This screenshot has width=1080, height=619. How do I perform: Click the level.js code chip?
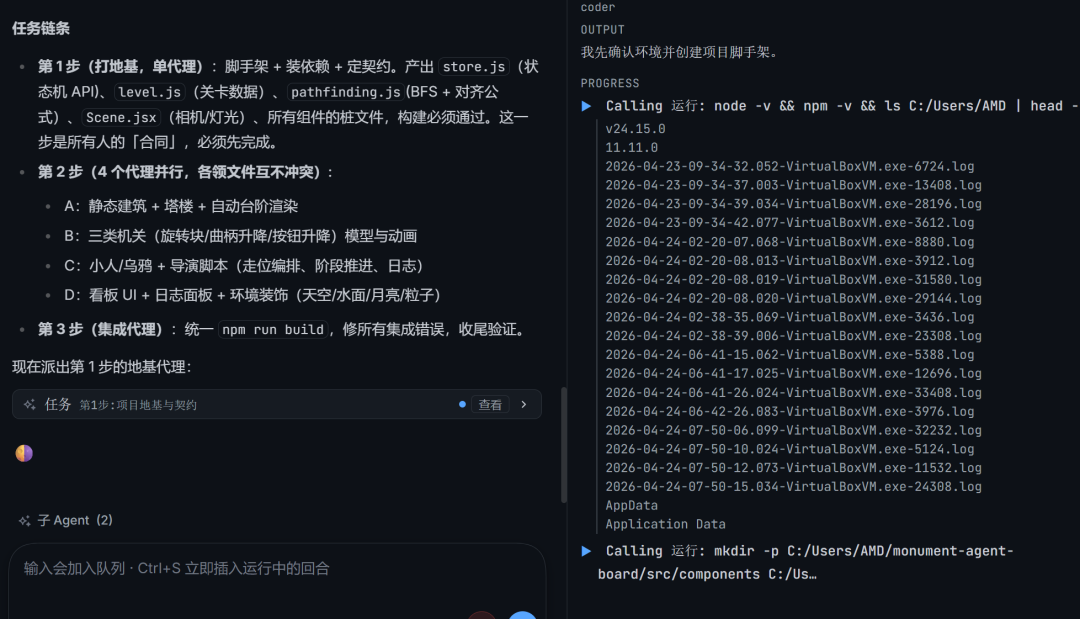click(149, 92)
